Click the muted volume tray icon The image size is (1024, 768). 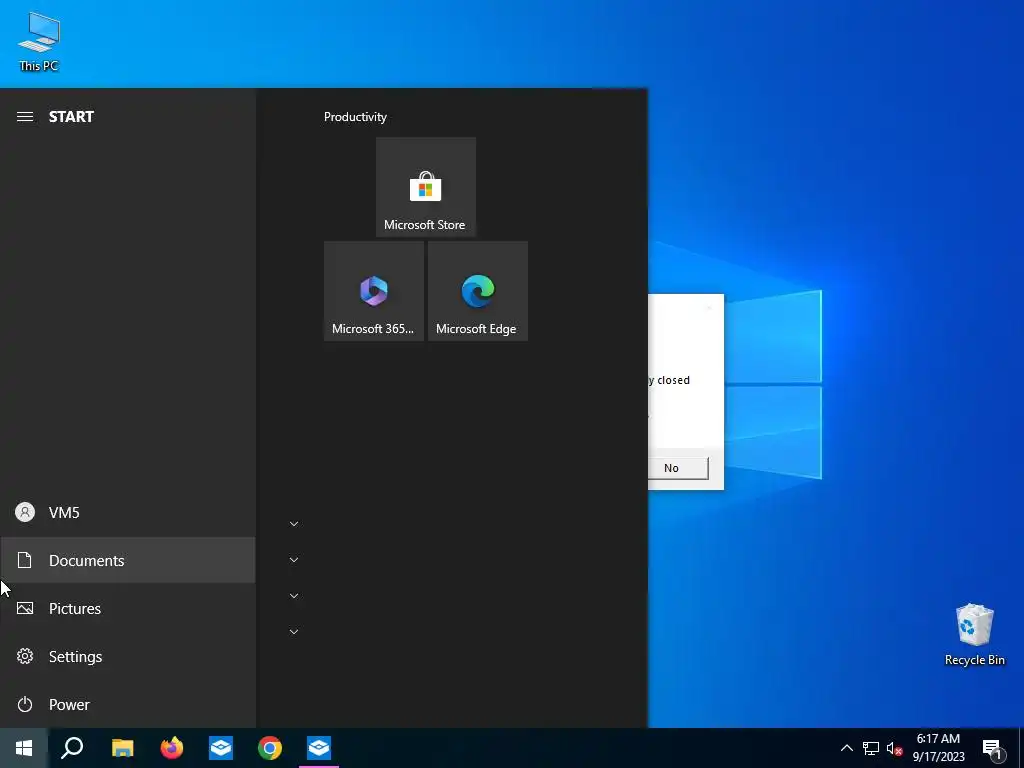click(x=894, y=748)
